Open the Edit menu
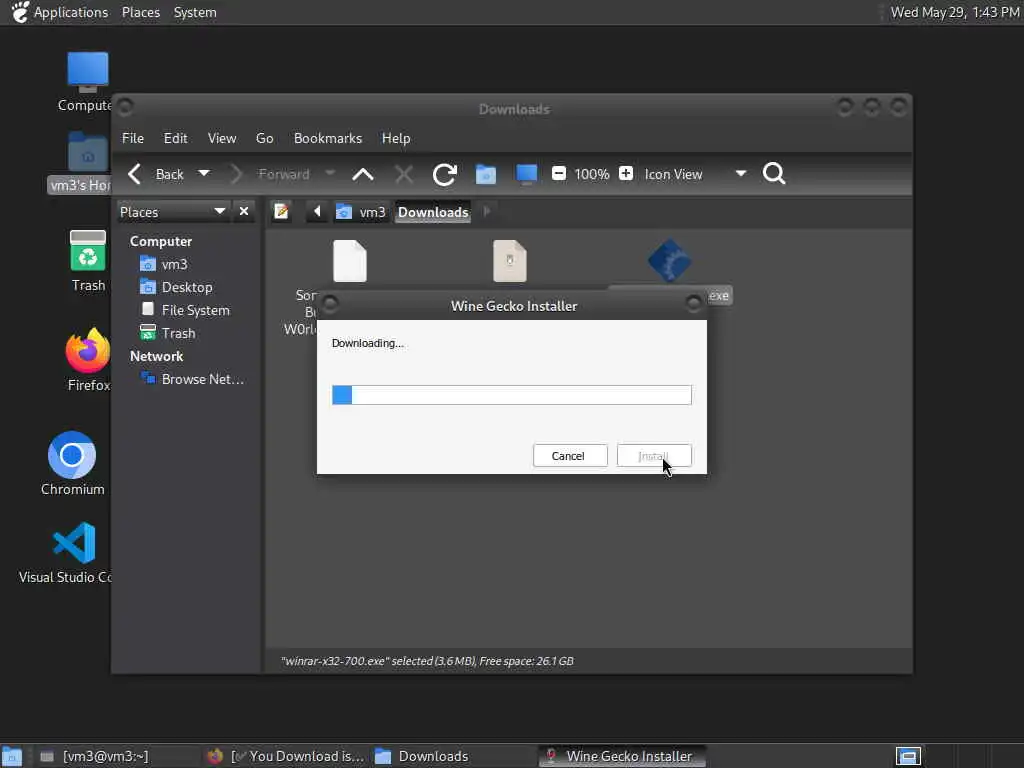The image size is (1024, 768). coord(175,138)
